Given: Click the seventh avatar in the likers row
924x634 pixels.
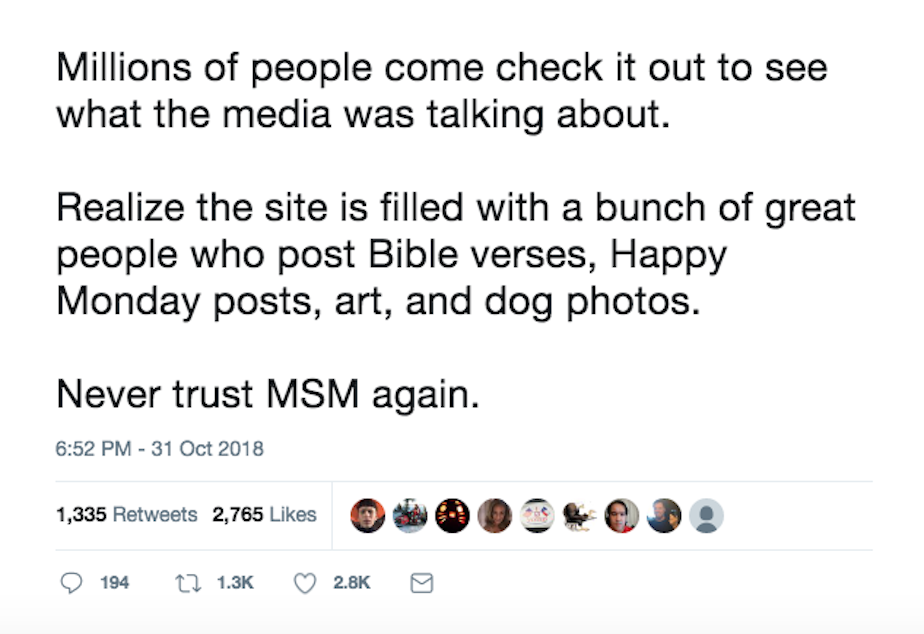Looking at the screenshot, I should 622,515.
